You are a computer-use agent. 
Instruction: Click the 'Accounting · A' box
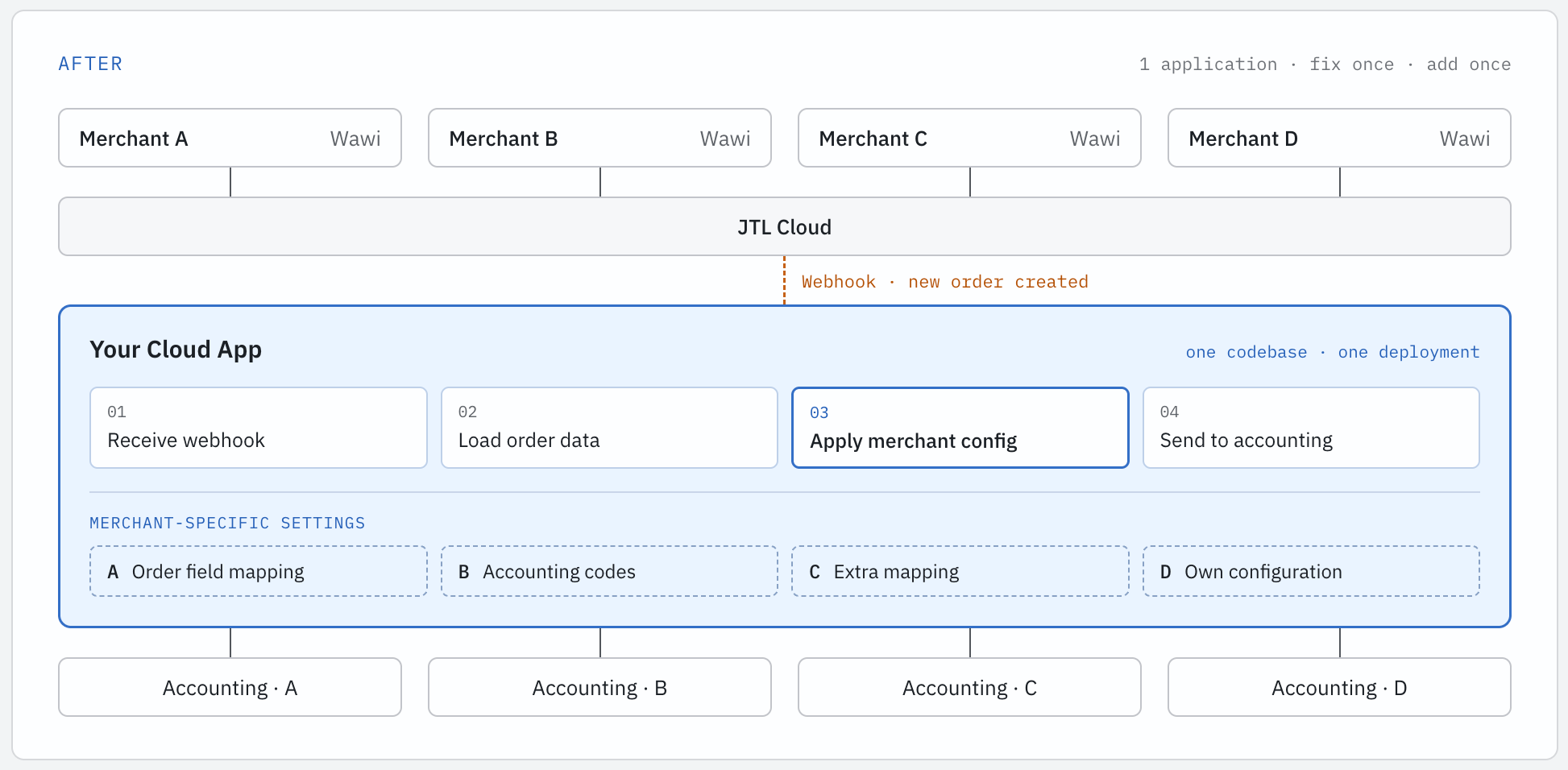tap(230, 687)
